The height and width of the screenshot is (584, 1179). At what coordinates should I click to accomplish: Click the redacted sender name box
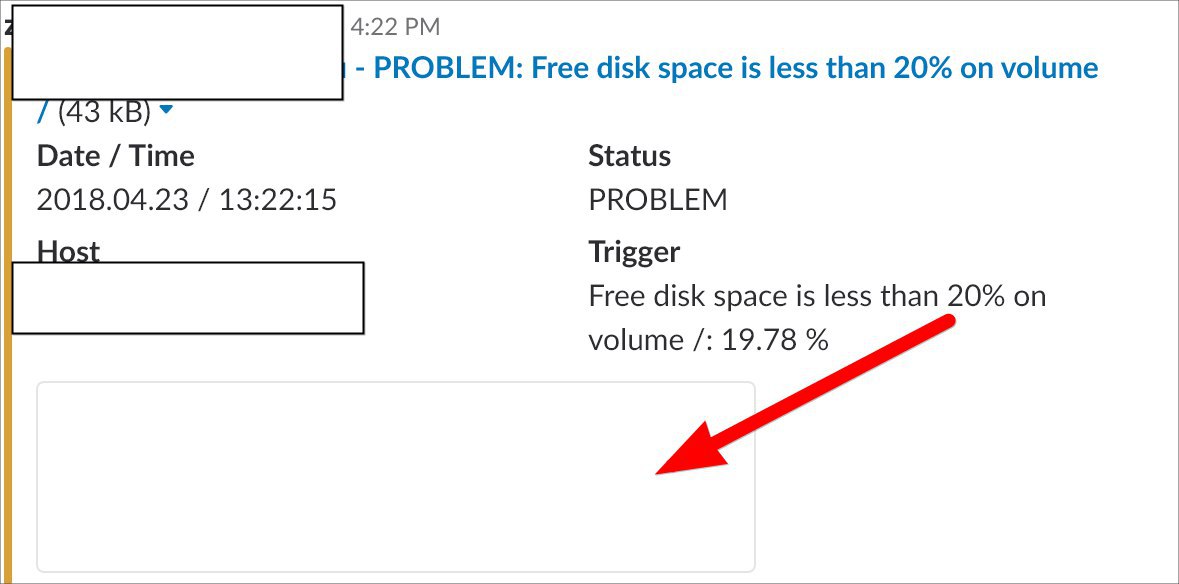(177, 52)
